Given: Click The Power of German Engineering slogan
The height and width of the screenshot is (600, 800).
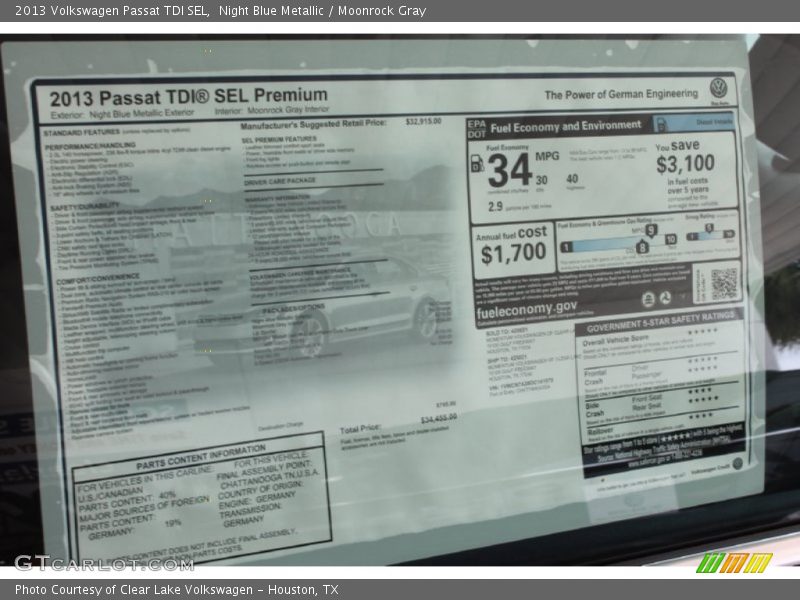Looking at the screenshot, I should [x=621, y=94].
